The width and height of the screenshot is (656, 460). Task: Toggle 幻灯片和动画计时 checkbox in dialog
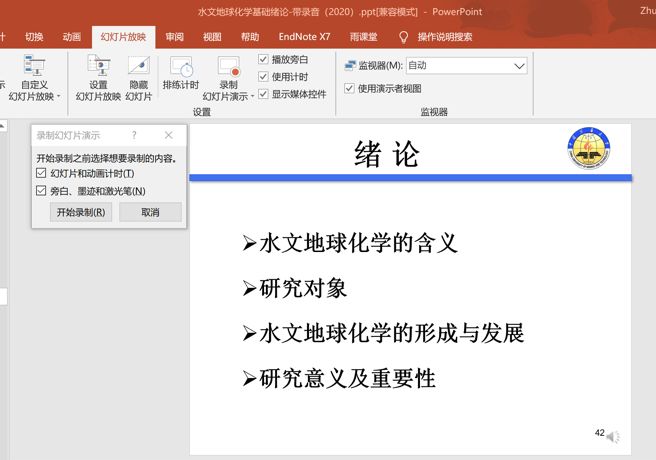coord(41,173)
